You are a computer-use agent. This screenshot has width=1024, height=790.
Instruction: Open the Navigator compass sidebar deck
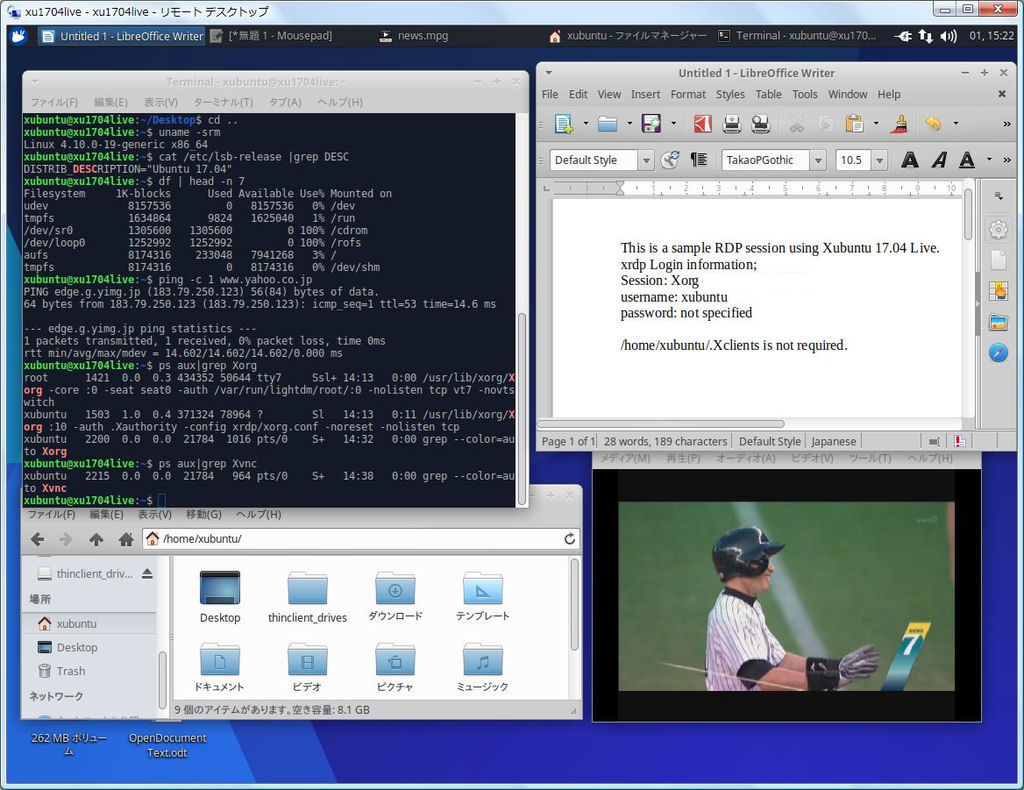coord(998,353)
